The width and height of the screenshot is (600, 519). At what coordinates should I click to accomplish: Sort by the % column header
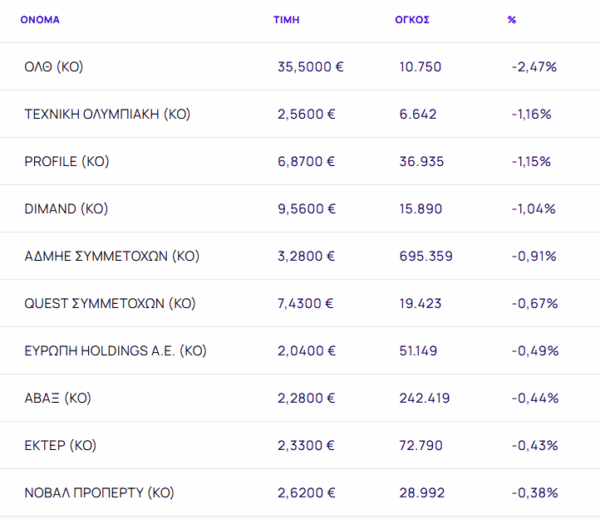click(512, 20)
